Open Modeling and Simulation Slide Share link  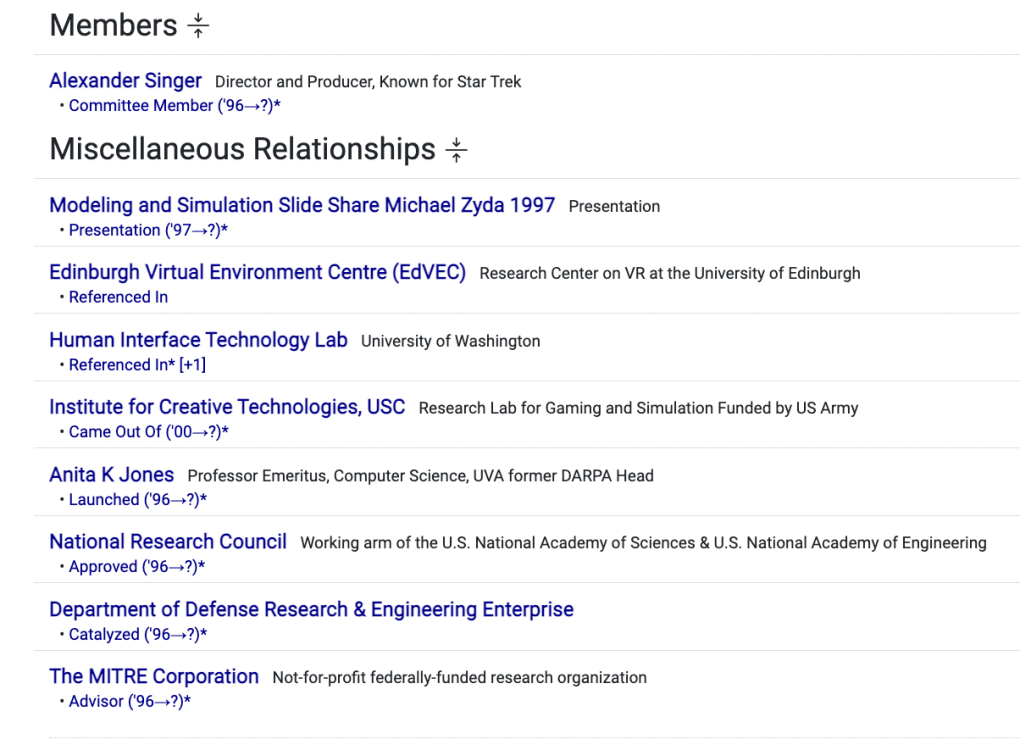302,205
